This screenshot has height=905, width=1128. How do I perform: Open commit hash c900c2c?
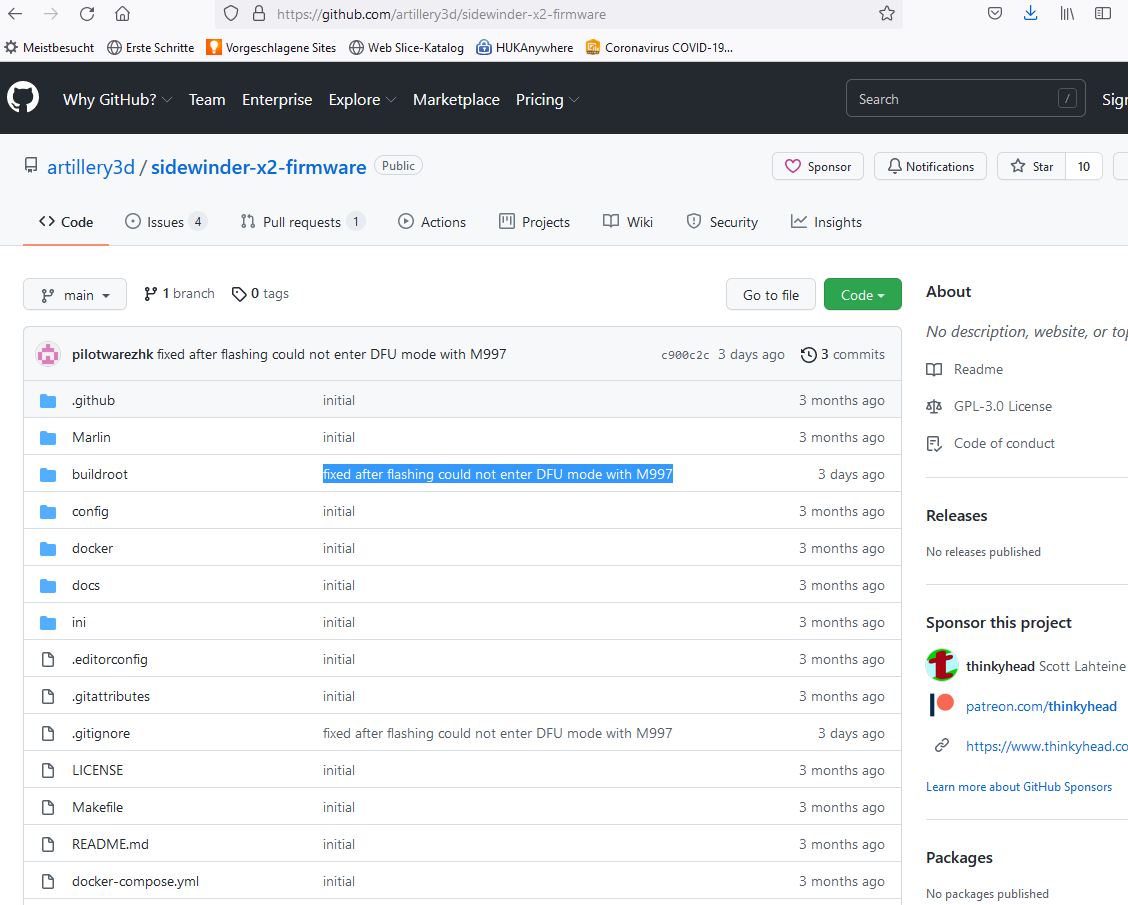[x=685, y=355]
